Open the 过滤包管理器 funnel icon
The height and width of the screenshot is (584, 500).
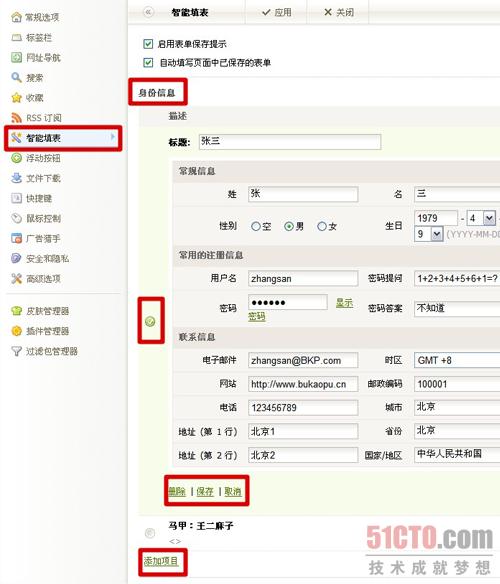click(x=16, y=351)
